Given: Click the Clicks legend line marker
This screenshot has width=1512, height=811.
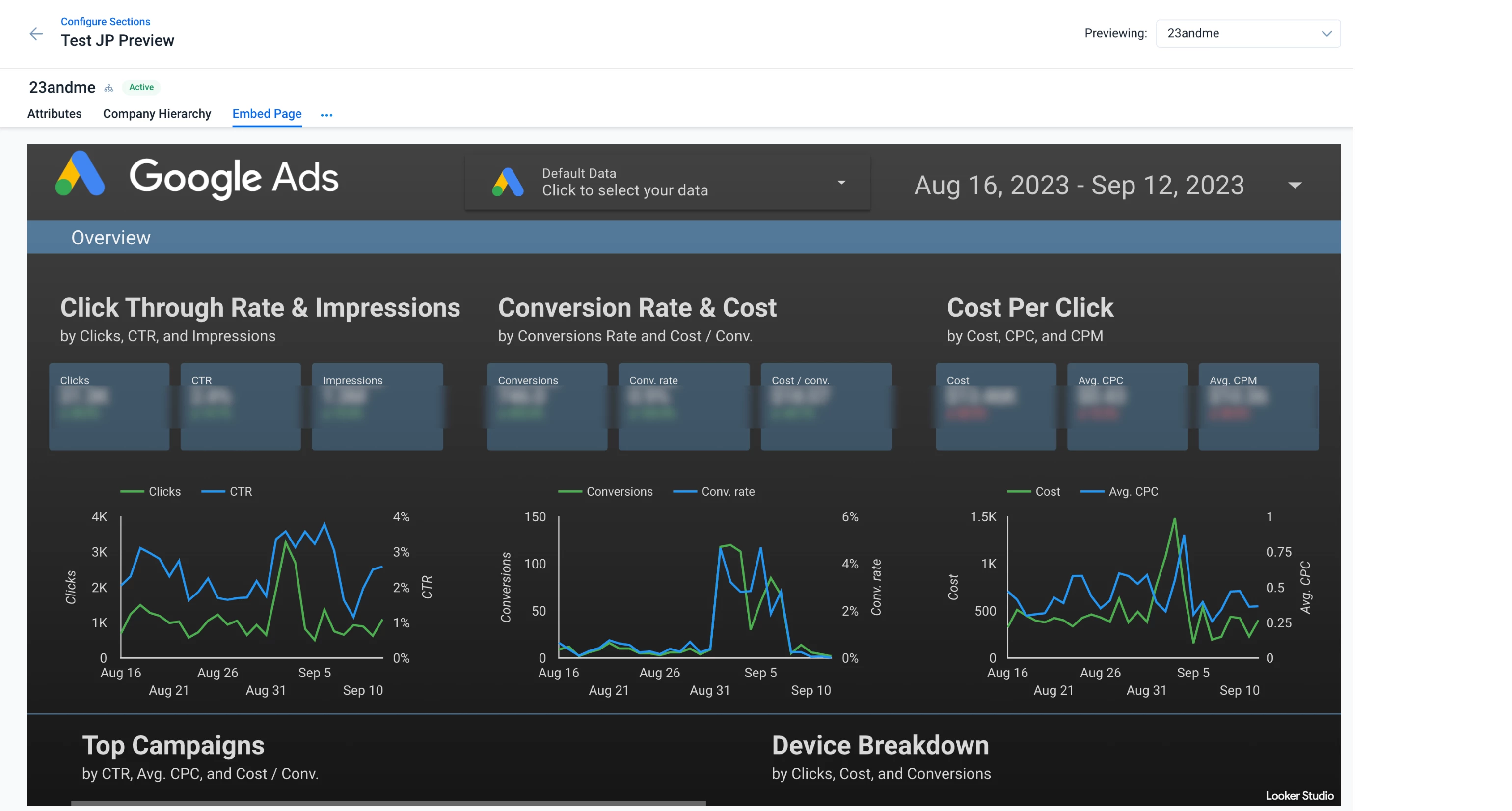Looking at the screenshot, I should click(132, 492).
